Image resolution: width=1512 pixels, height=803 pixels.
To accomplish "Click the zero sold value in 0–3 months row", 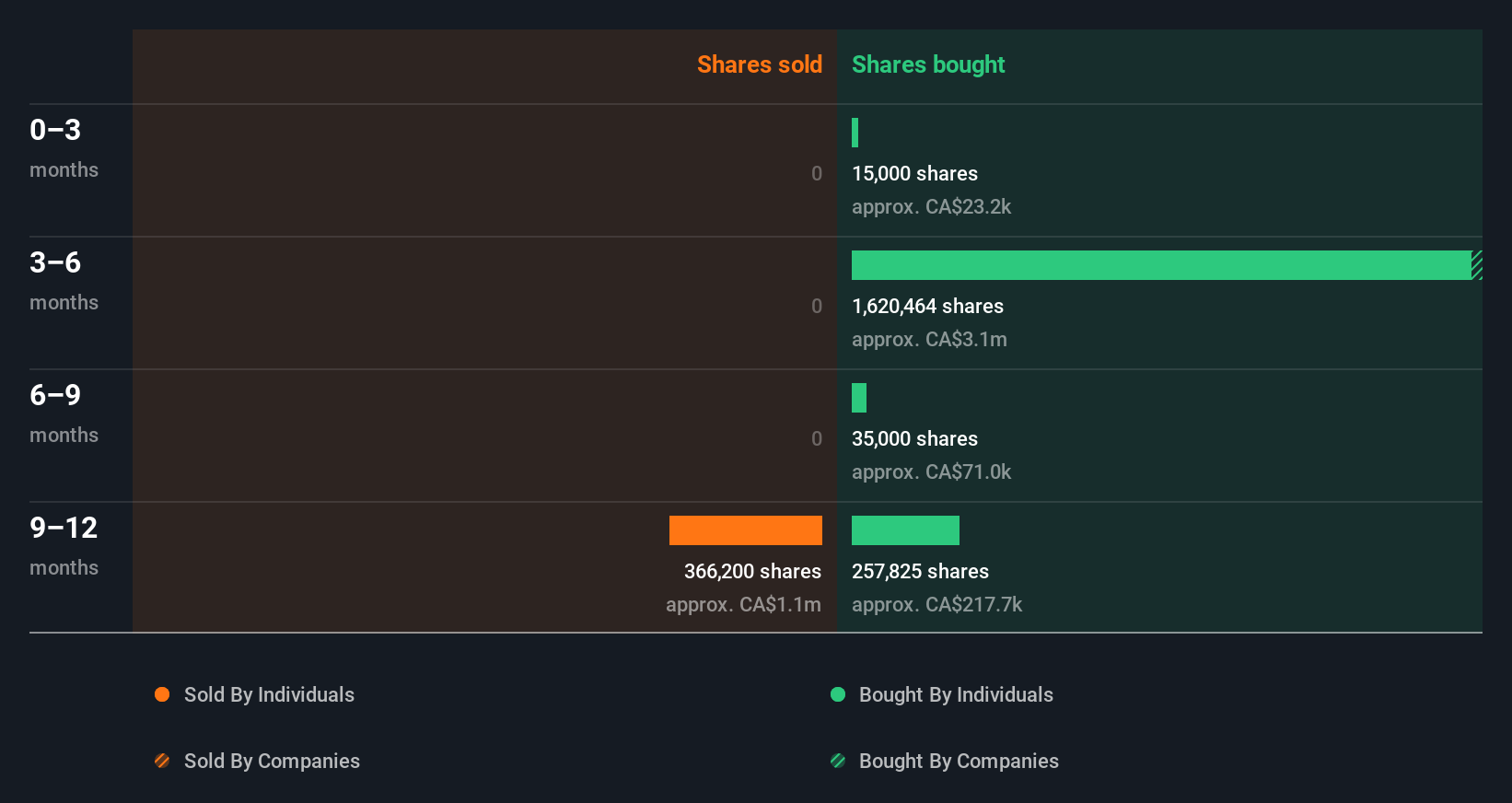I will pyautogui.click(x=817, y=173).
